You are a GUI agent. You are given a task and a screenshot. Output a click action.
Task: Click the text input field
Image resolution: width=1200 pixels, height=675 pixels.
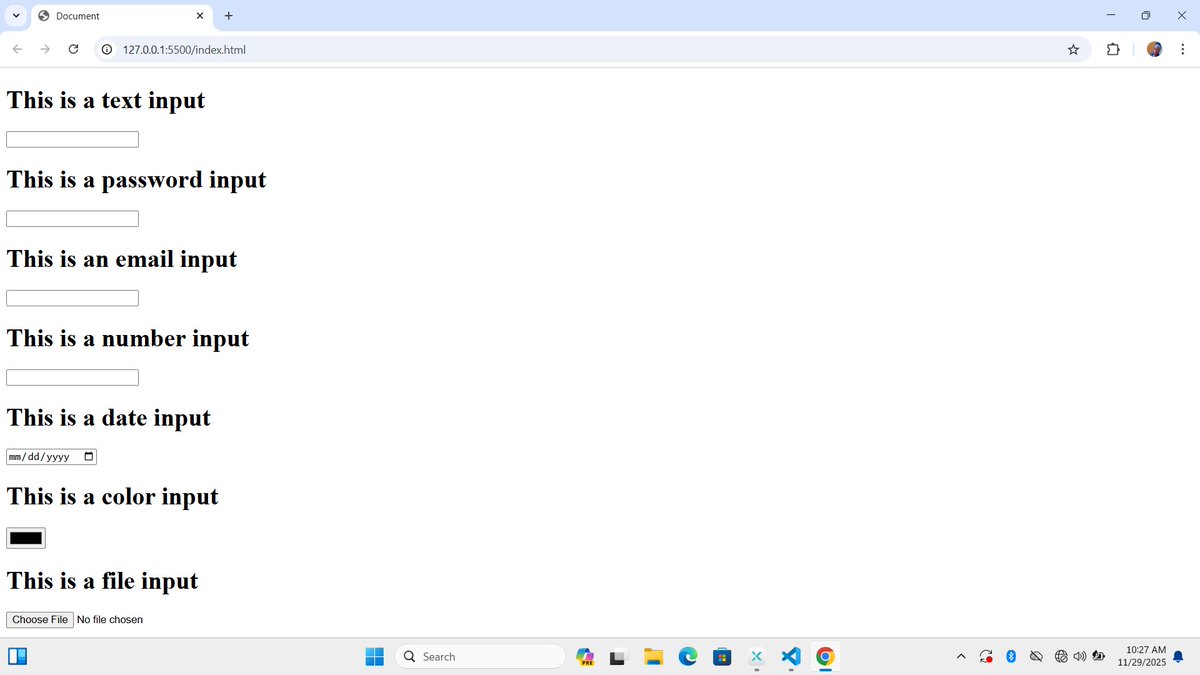pyautogui.click(x=72, y=139)
